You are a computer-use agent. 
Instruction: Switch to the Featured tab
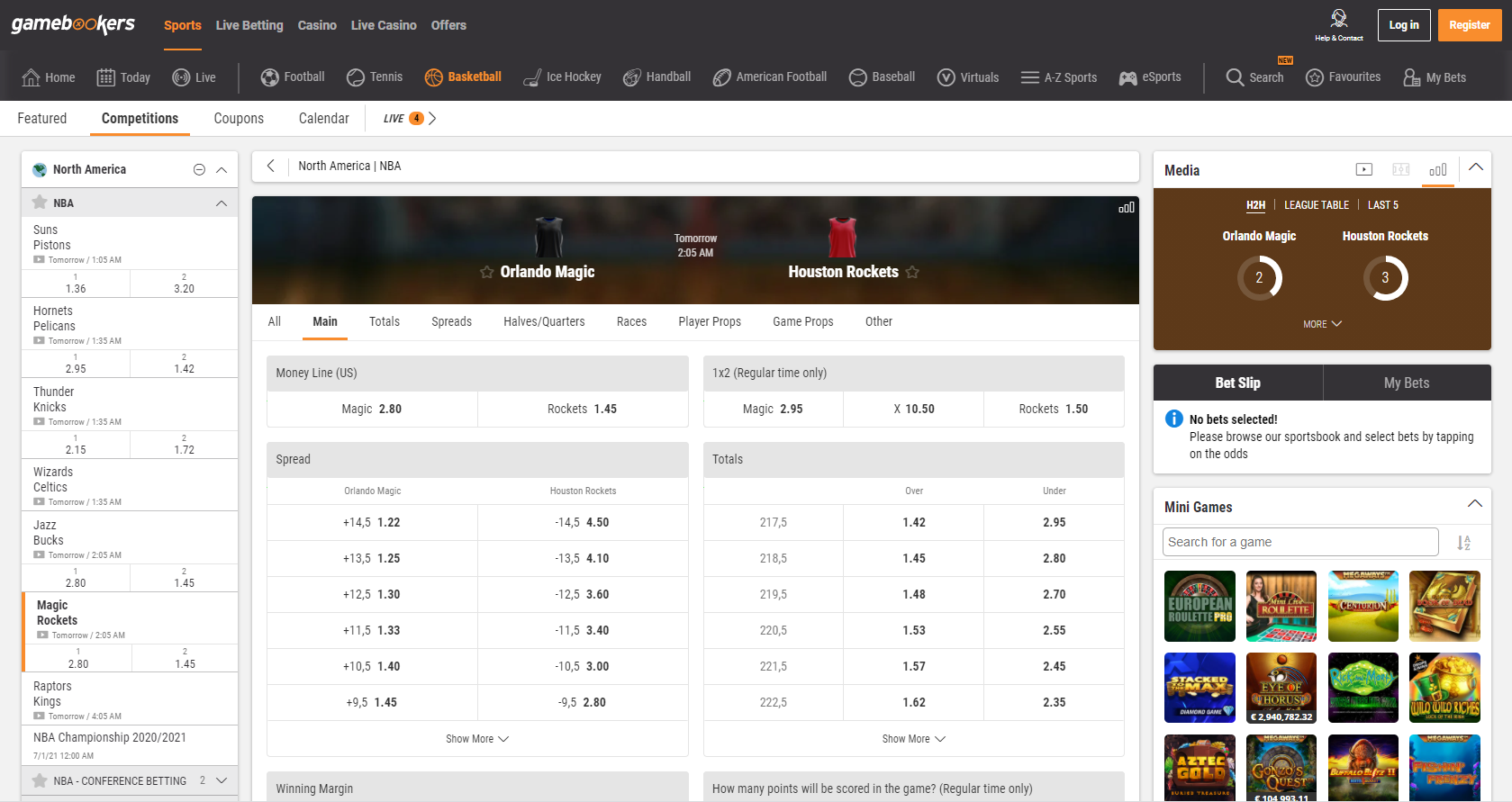pos(42,118)
